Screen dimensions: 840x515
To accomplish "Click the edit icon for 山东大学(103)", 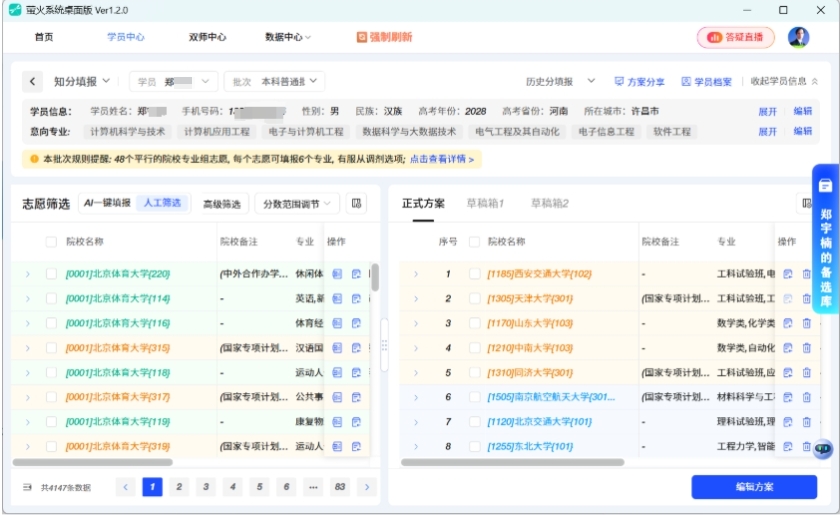I will tap(788, 323).
